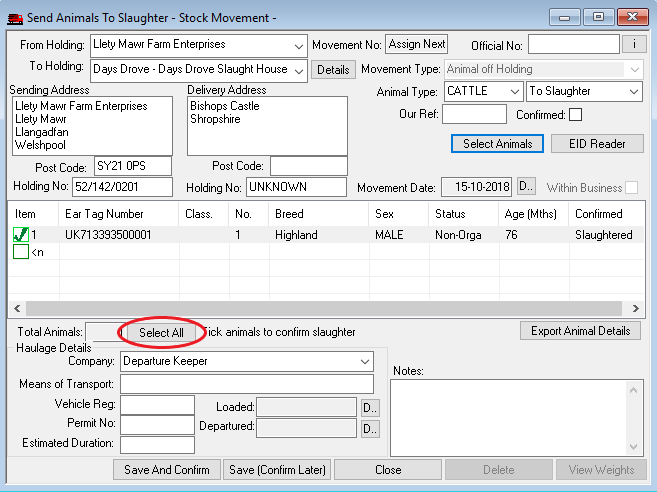The width and height of the screenshot is (657, 492).
Task: Sort by the Ear Tag Number column header
Action: (x=119, y=214)
